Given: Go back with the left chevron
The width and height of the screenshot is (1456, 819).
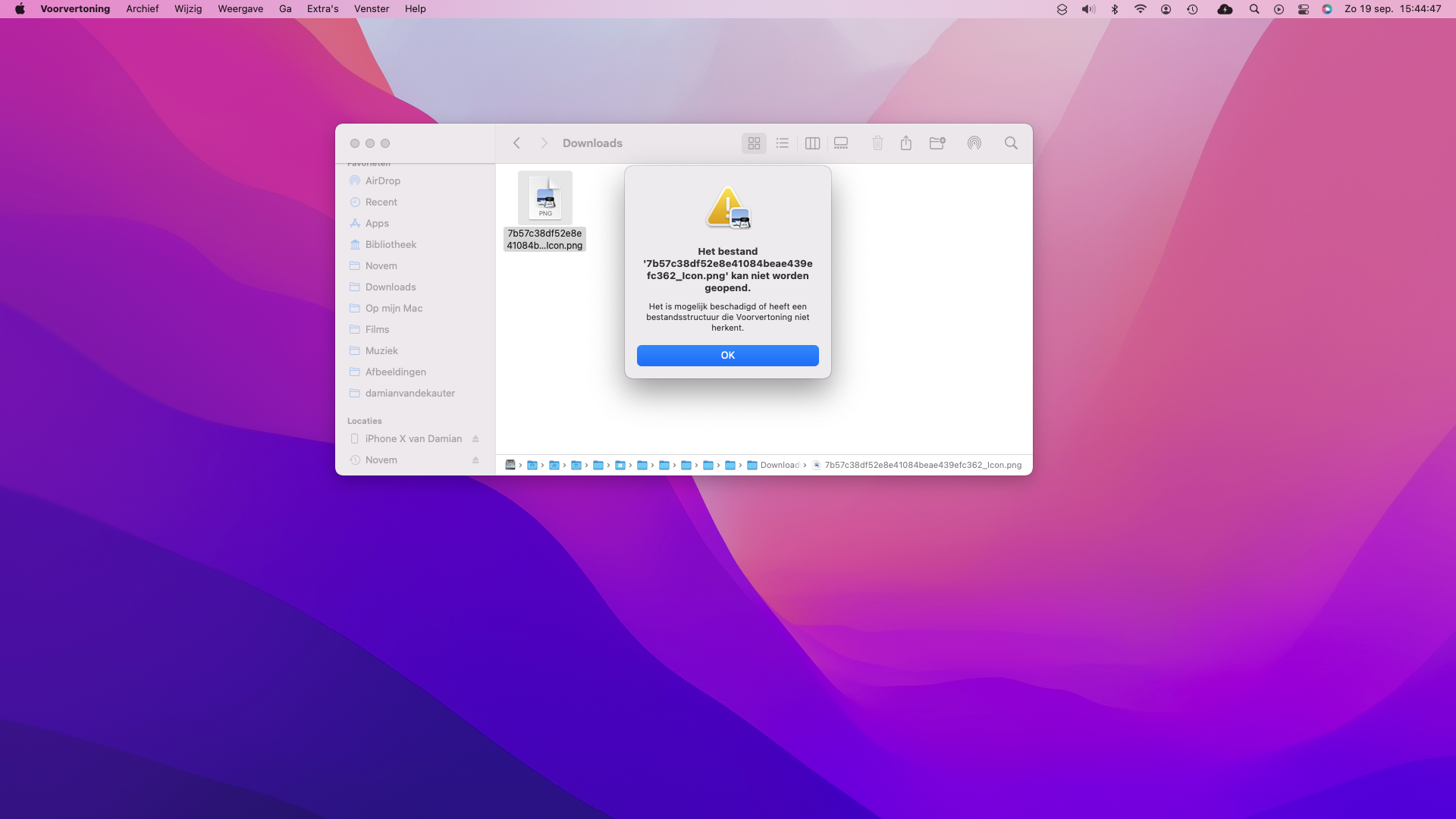Looking at the screenshot, I should click(x=516, y=143).
